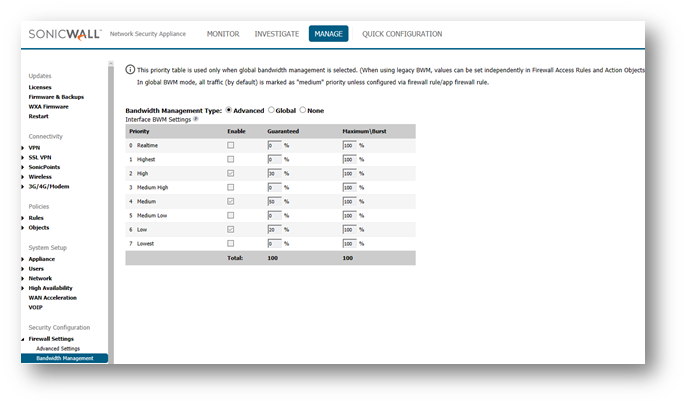The width and height of the screenshot is (687, 406).
Task: Click the info icon beside the priority note
Action: [130, 70]
